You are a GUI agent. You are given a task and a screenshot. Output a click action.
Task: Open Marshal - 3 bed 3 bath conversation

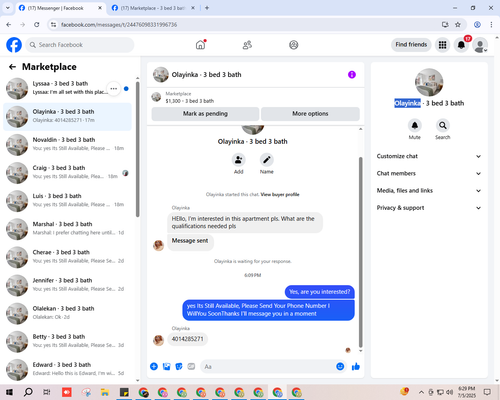(x=67, y=229)
